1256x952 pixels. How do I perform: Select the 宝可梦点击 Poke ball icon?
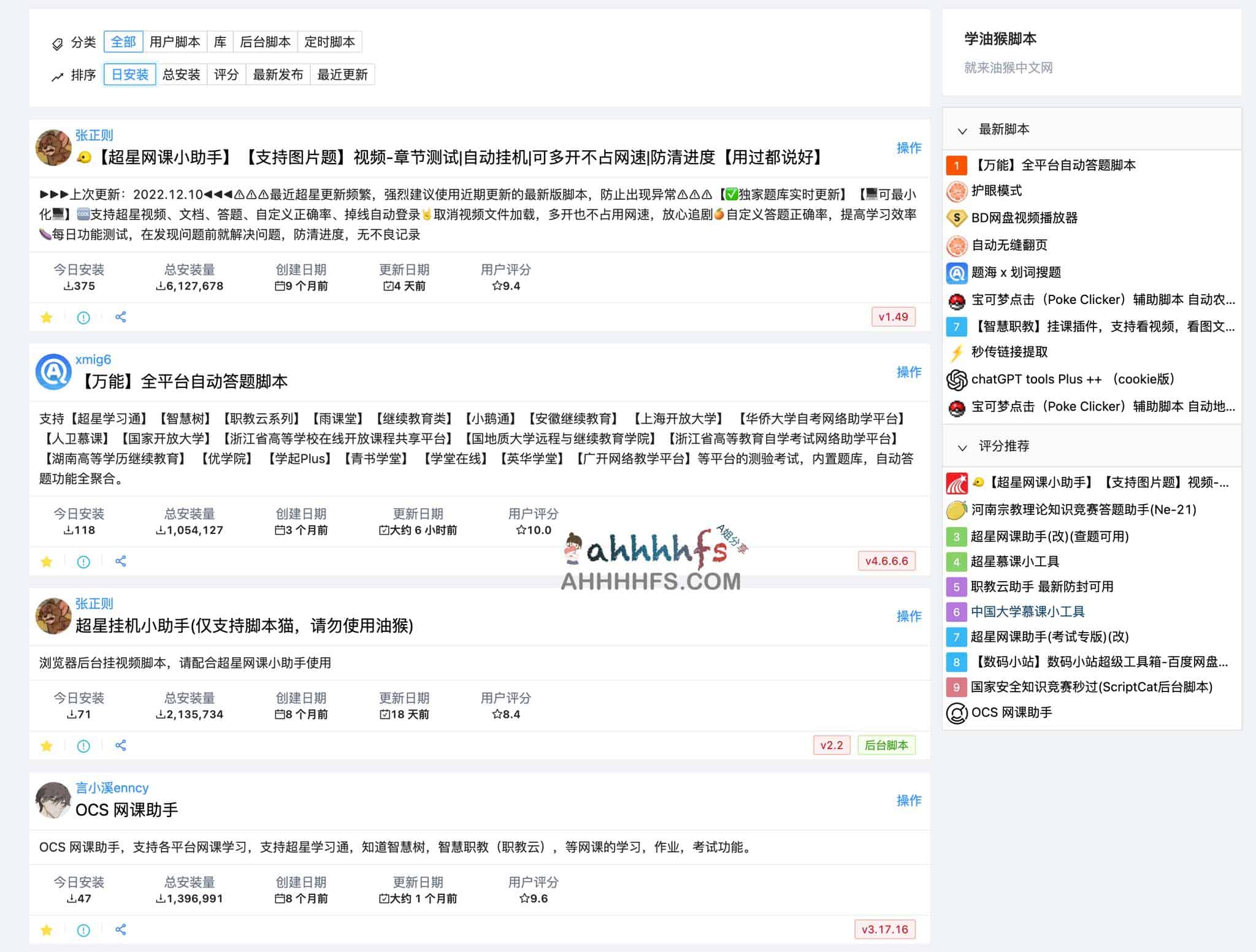tap(956, 299)
